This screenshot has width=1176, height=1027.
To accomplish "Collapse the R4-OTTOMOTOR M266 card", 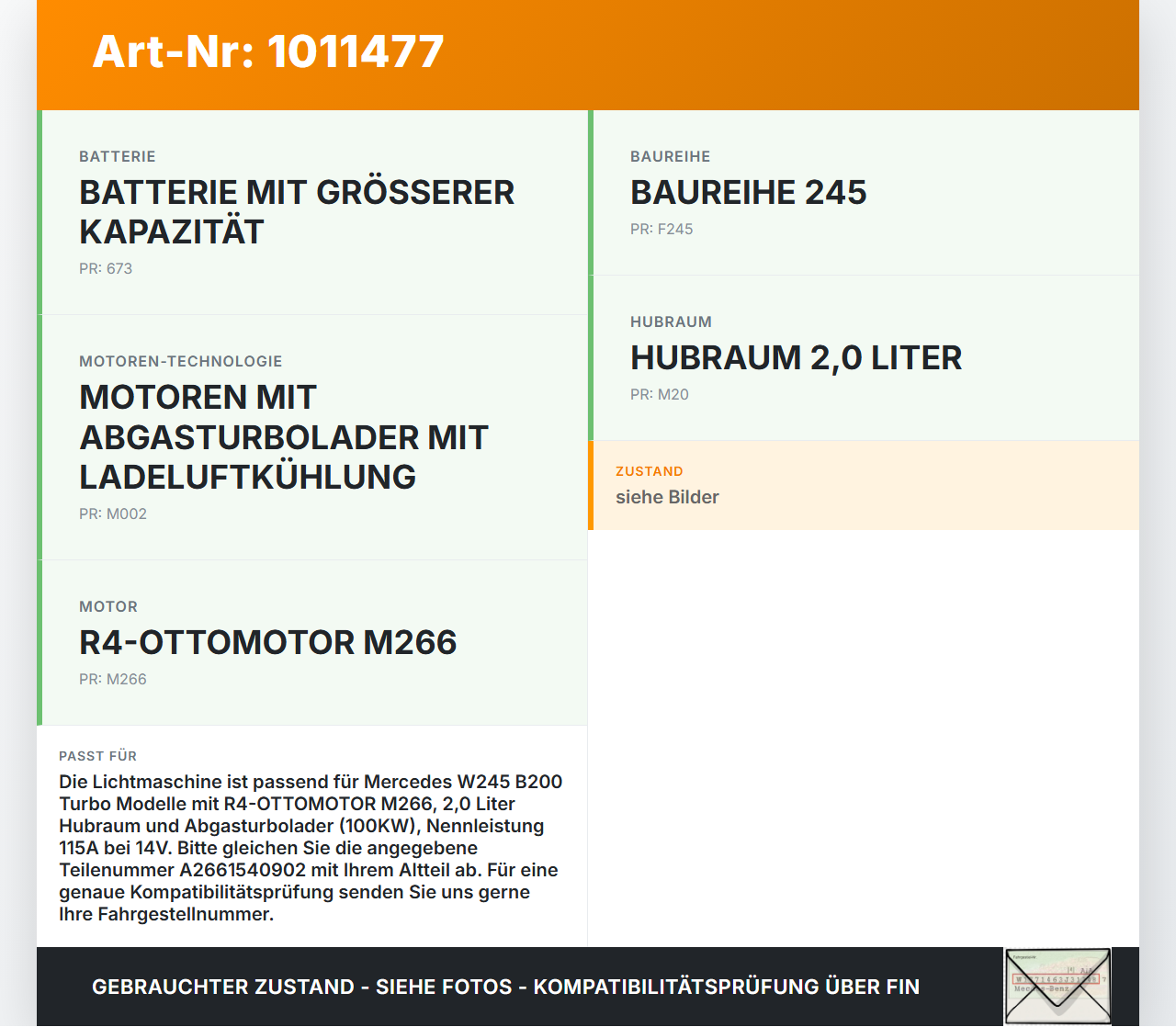I will pyautogui.click(x=312, y=641).
